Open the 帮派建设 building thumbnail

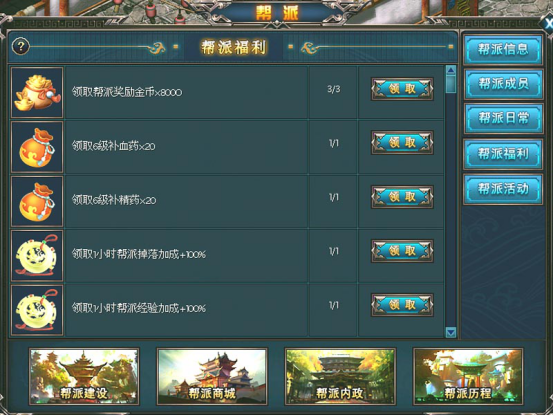click(x=84, y=376)
